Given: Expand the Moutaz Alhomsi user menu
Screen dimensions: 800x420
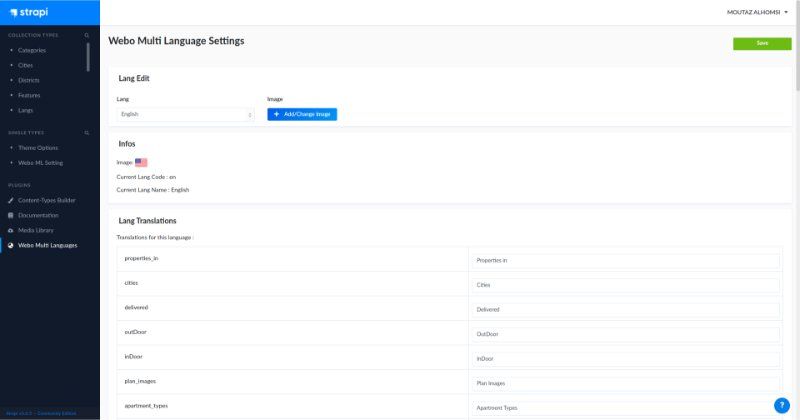Looking at the screenshot, I should (757, 12).
